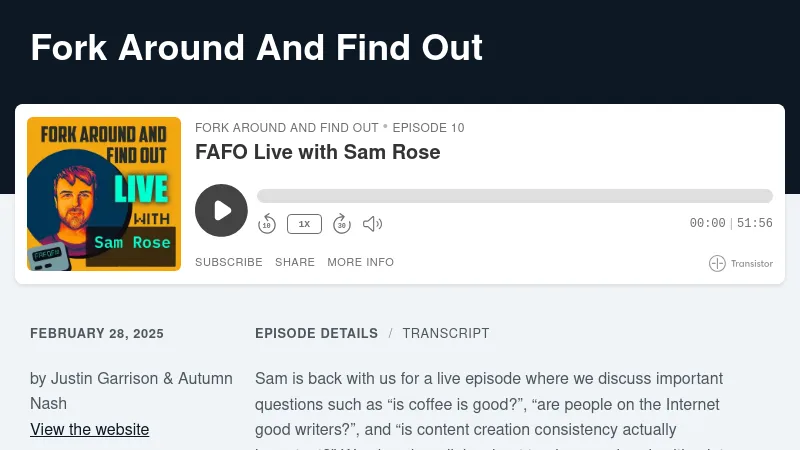Open the Subscribe options

pyautogui.click(x=228, y=262)
